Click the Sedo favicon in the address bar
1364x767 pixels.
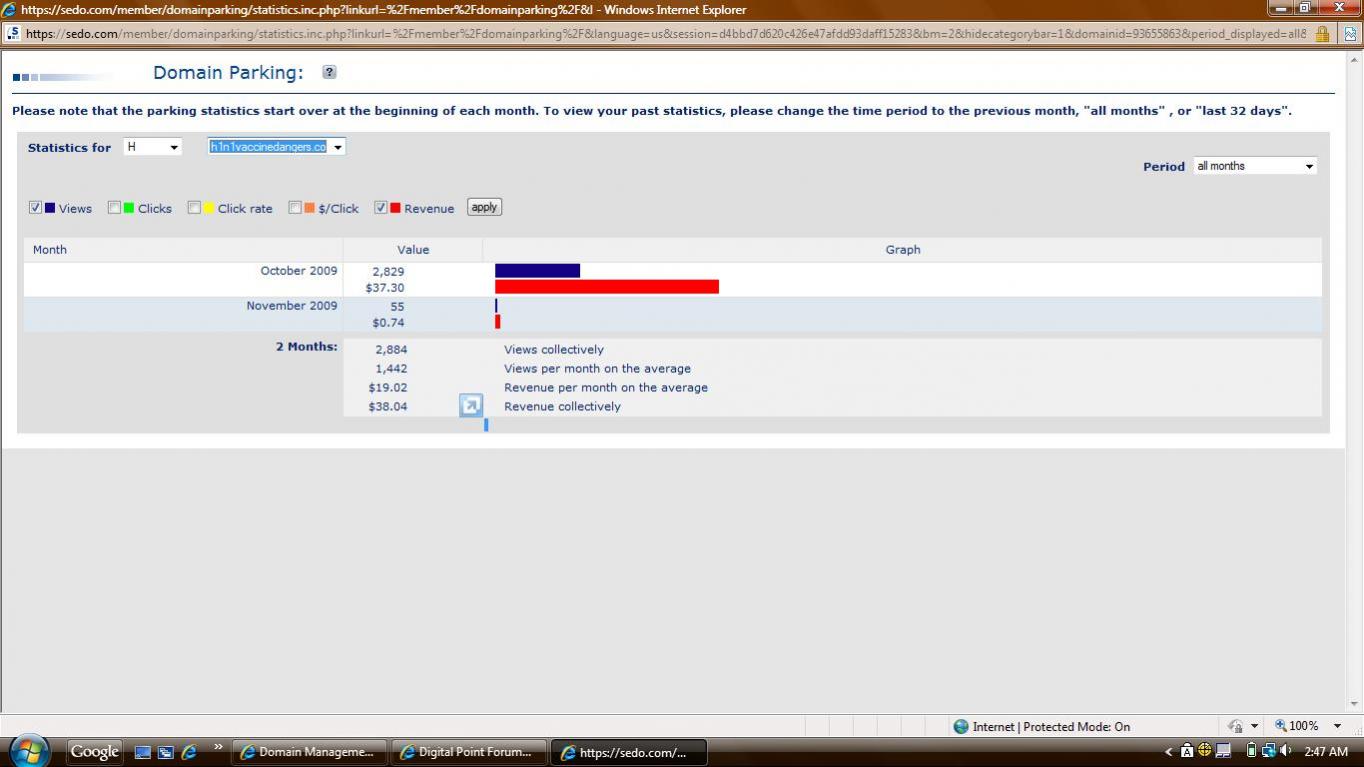point(13,33)
